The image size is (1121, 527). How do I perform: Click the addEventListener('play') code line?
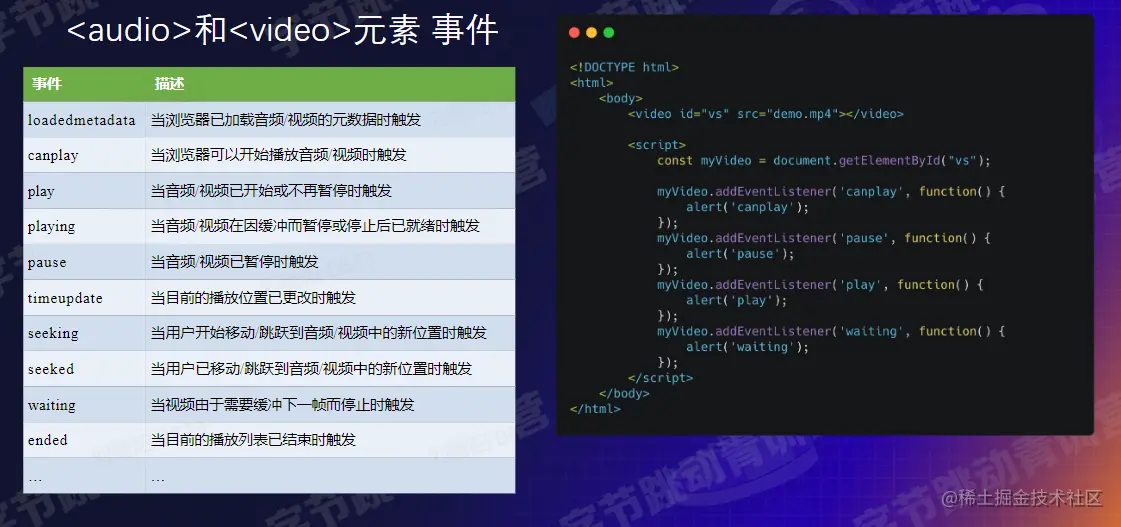click(x=821, y=285)
